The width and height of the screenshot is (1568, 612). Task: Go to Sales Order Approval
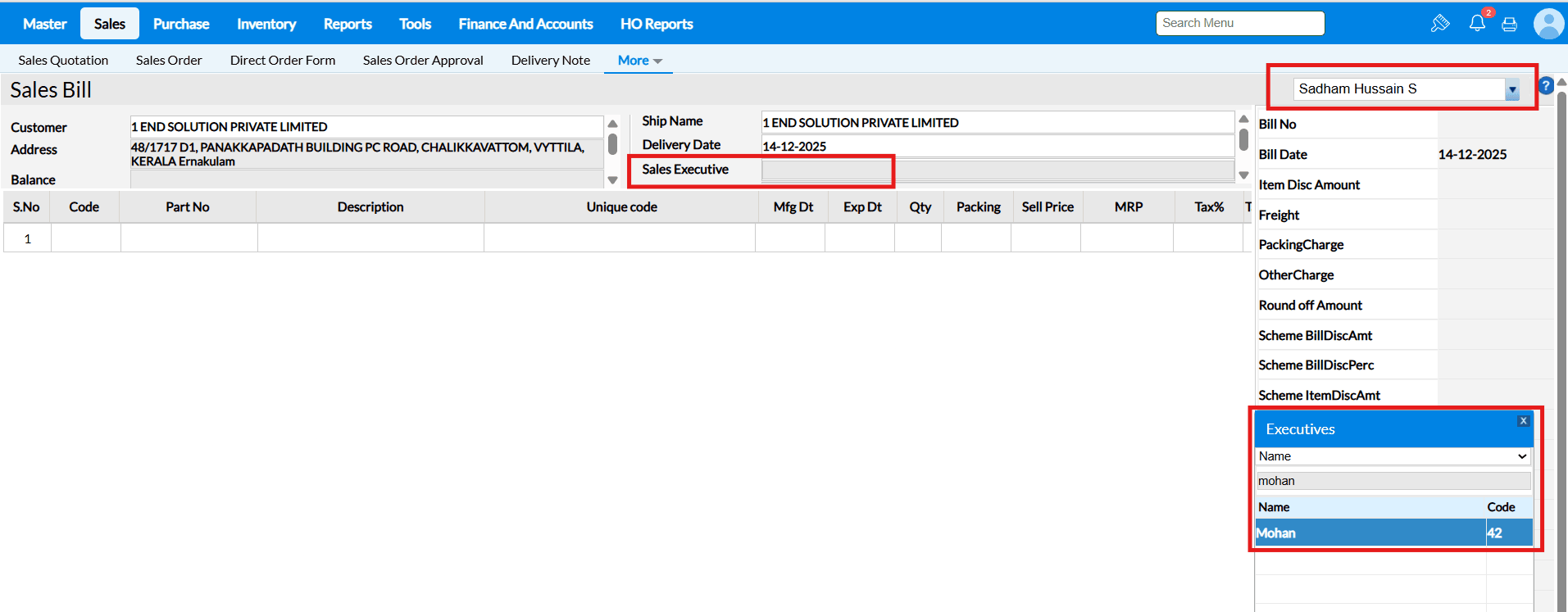tap(423, 61)
